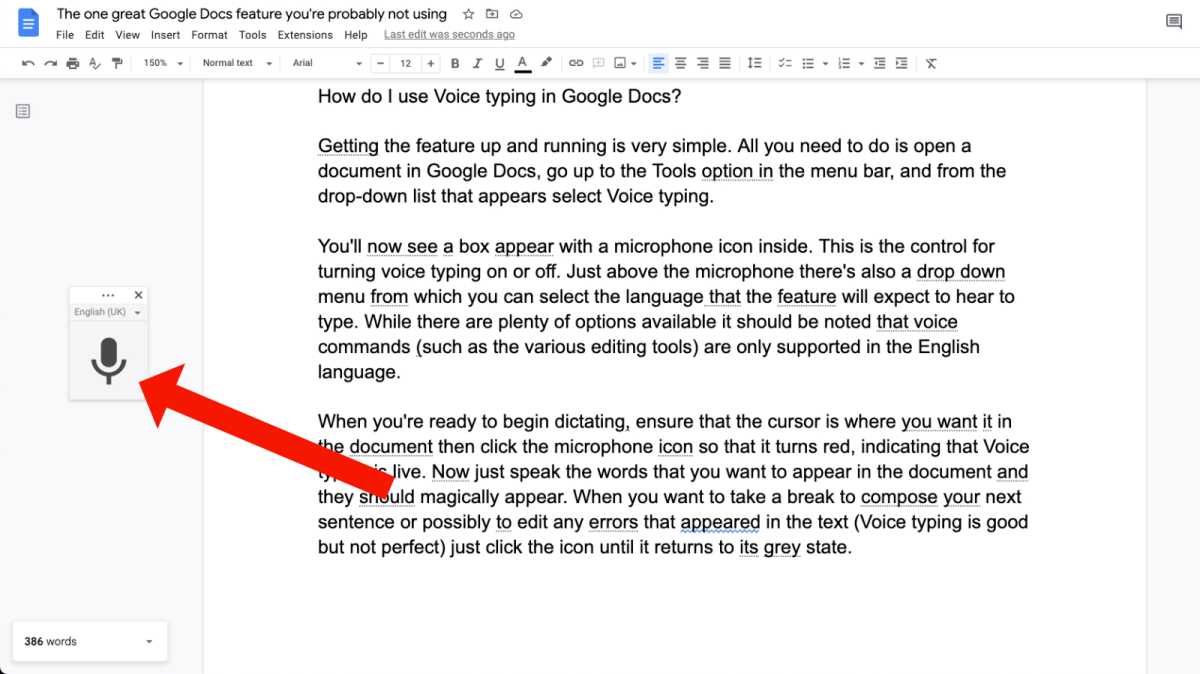
Task: Click the spelling and grammar check icon
Action: point(95,63)
